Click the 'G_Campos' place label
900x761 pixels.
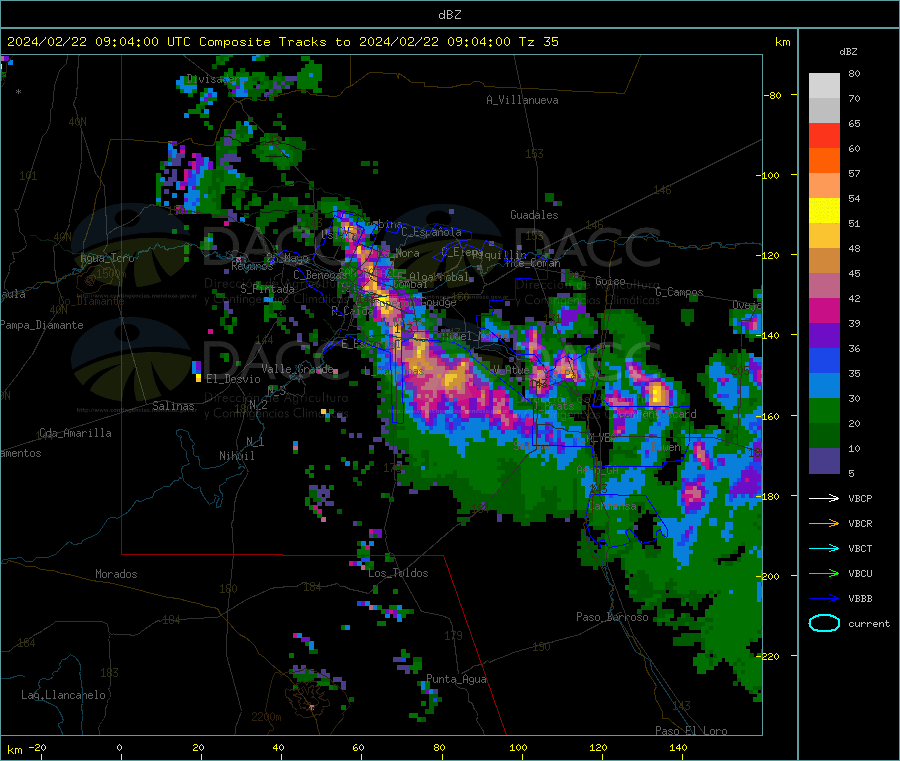680,292
